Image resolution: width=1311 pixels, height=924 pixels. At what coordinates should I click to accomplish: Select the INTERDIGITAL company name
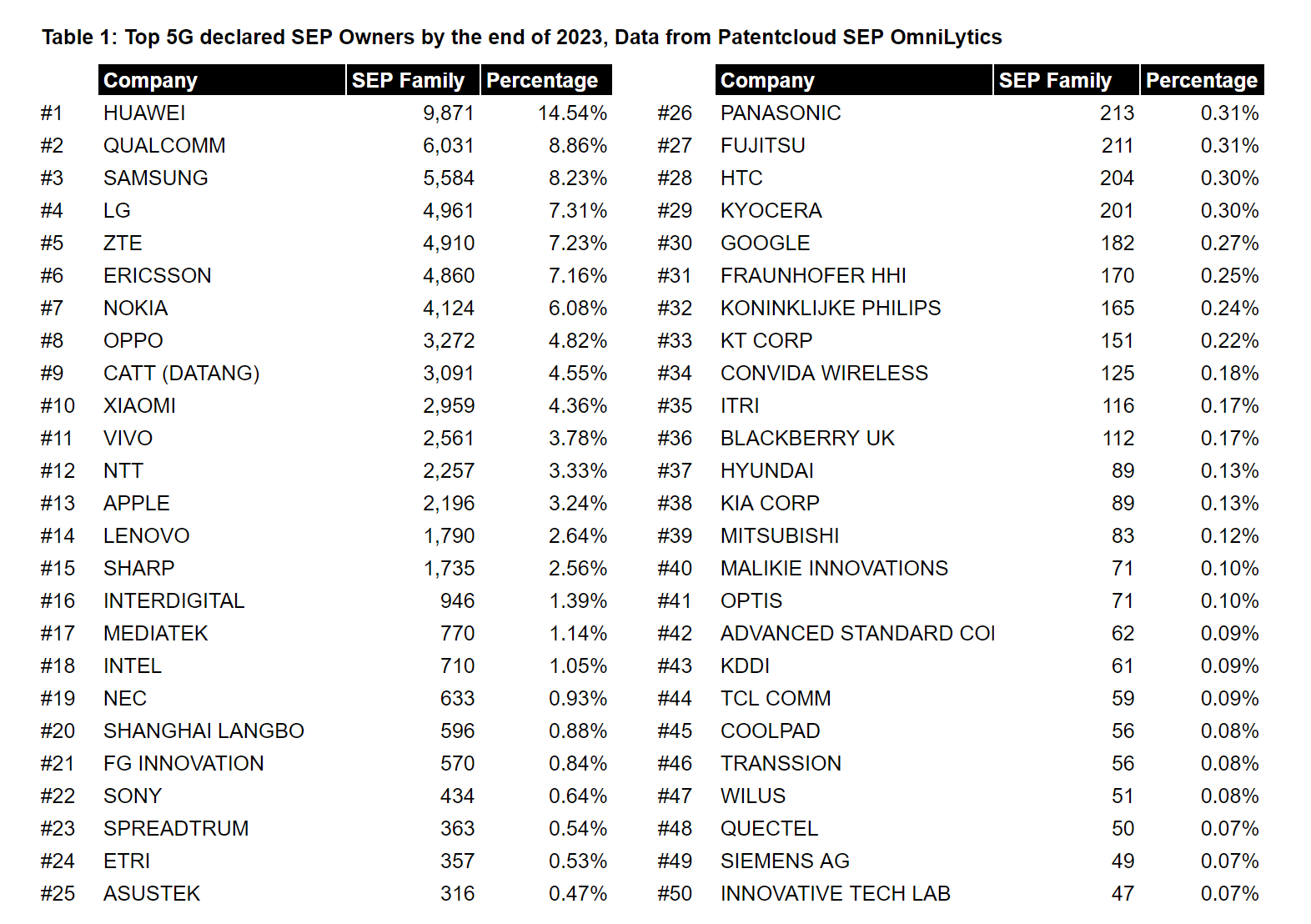pyautogui.click(x=173, y=600)
